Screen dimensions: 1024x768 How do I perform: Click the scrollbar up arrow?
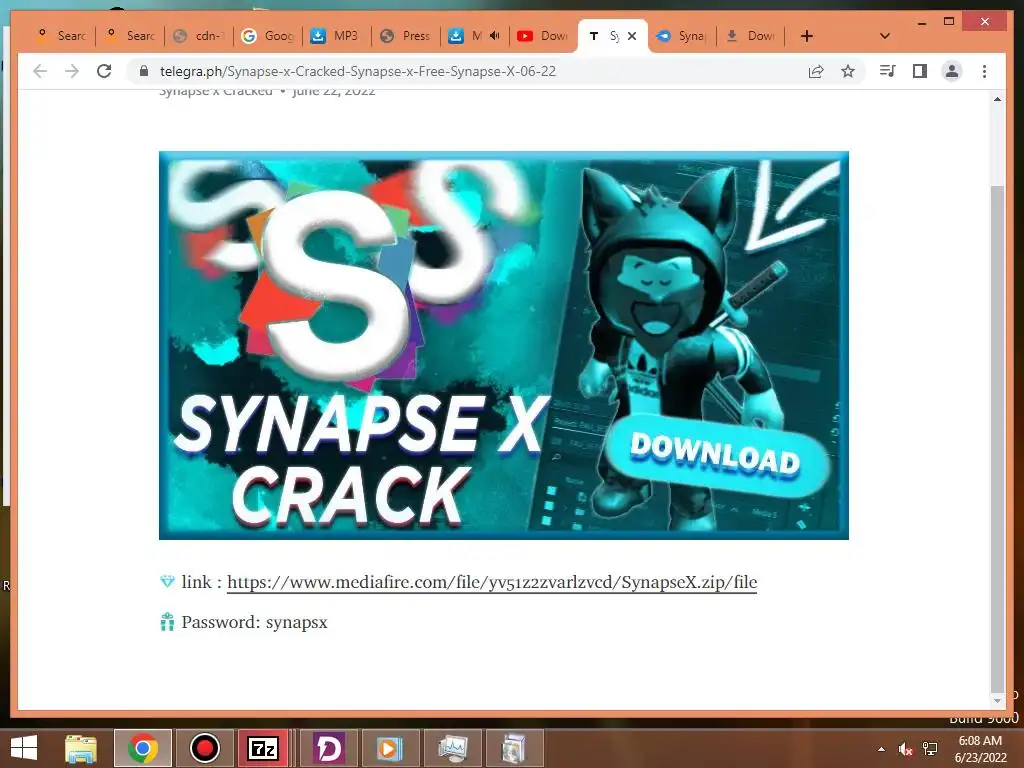coord(997,99)
